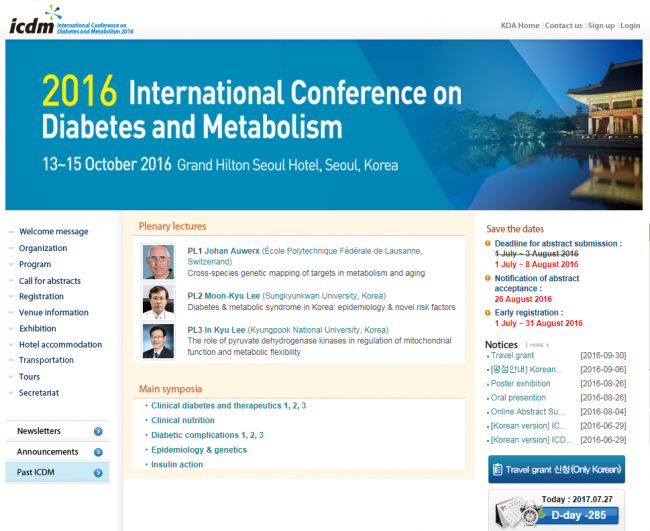The height and width of the screenshot is (531, 650).
Task: Click the arrow icon beside Past ICDM
Action: pyautogui.click(x=98, y=473)
